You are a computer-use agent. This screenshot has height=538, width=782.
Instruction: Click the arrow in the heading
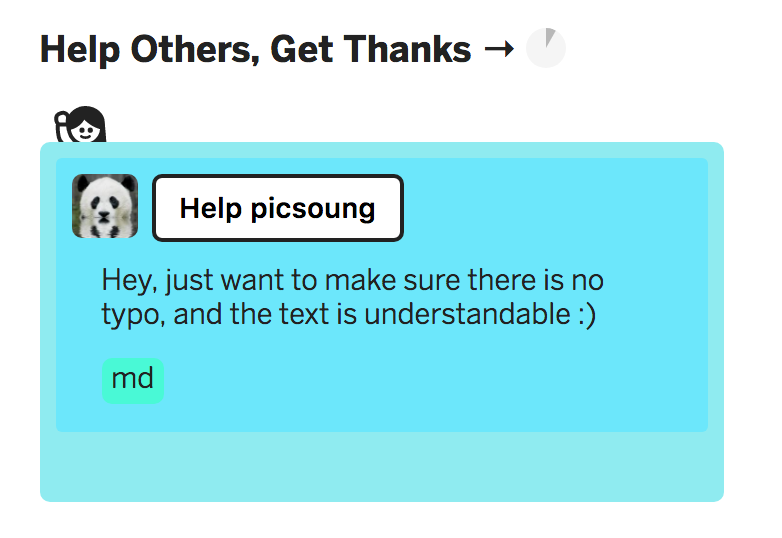(498, 48)
